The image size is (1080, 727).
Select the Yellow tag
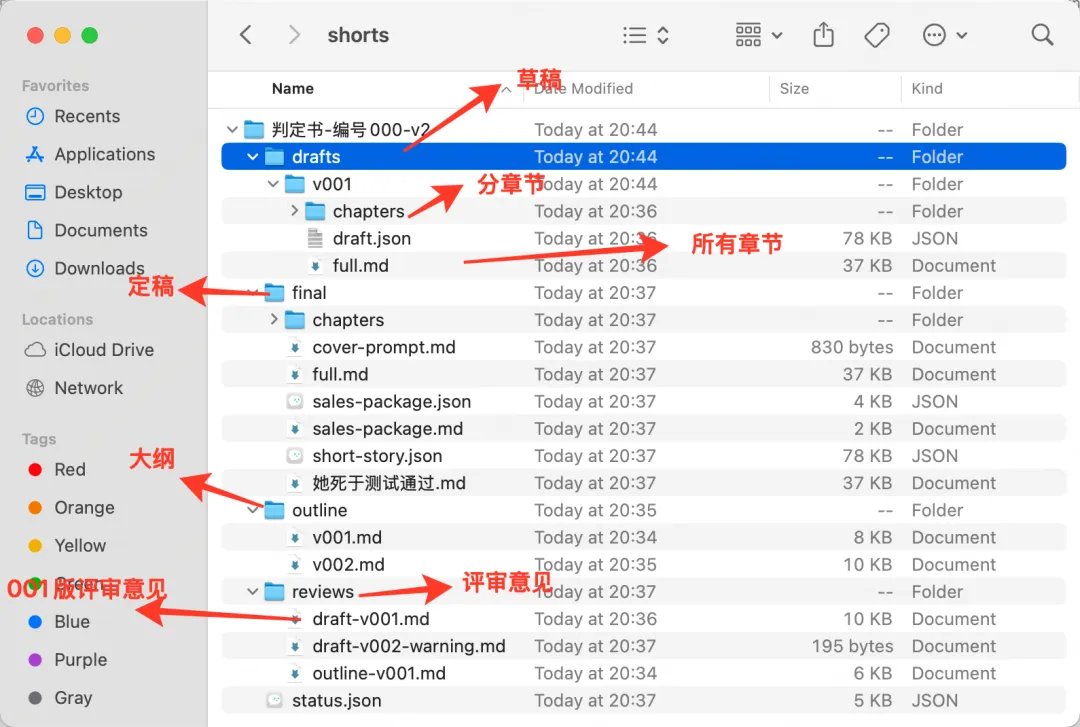pyautogui.click(x=67, y=546)
